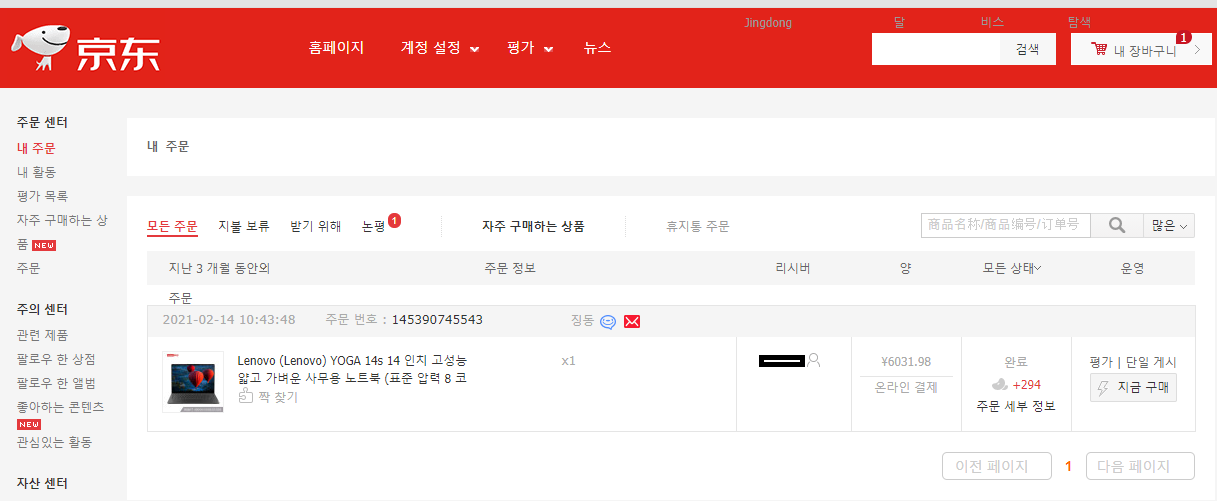Screen dimensions: 1217x501
Task: Click the Jingdong hot-search link
Action: [768, 22]
